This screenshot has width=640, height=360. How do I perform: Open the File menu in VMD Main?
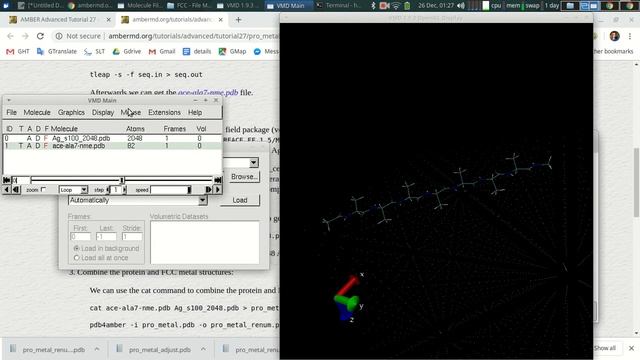pyautogui.click(x=11, y=112)
